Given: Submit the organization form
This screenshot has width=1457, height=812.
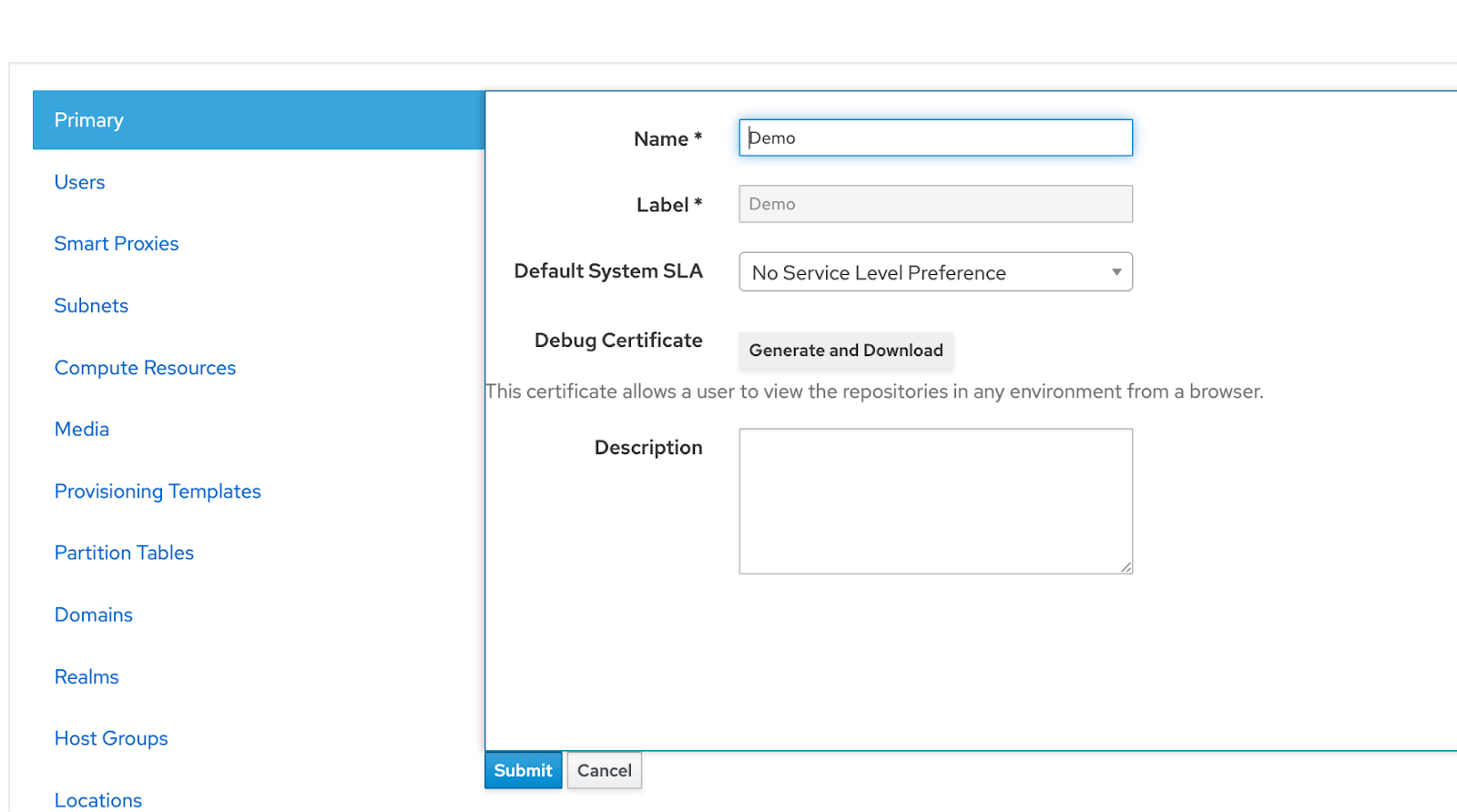Looking at the screenshot, I should pyautogui.click(x=523, y=770).
